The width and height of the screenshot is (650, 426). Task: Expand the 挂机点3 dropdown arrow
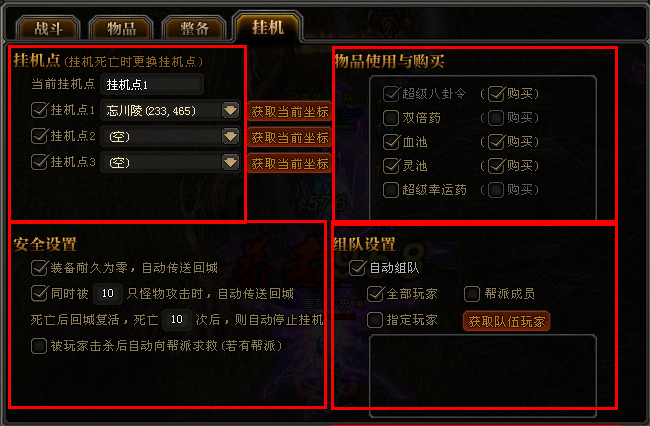pyautogui.click(x=230, y=162)
